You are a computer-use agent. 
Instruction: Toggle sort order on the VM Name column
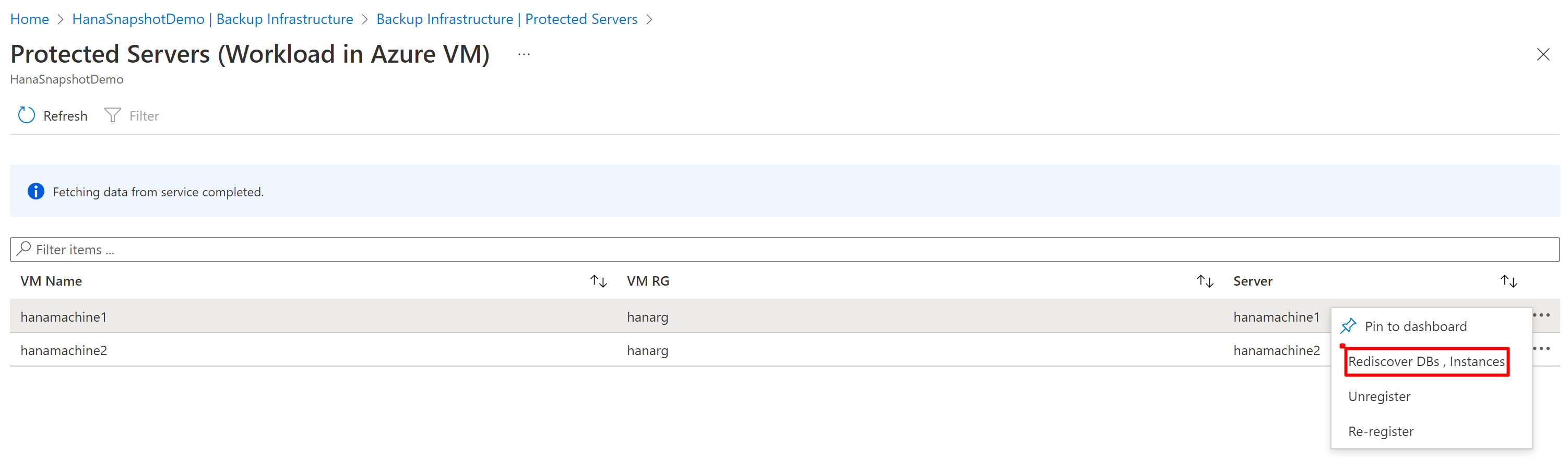point(598,281)
